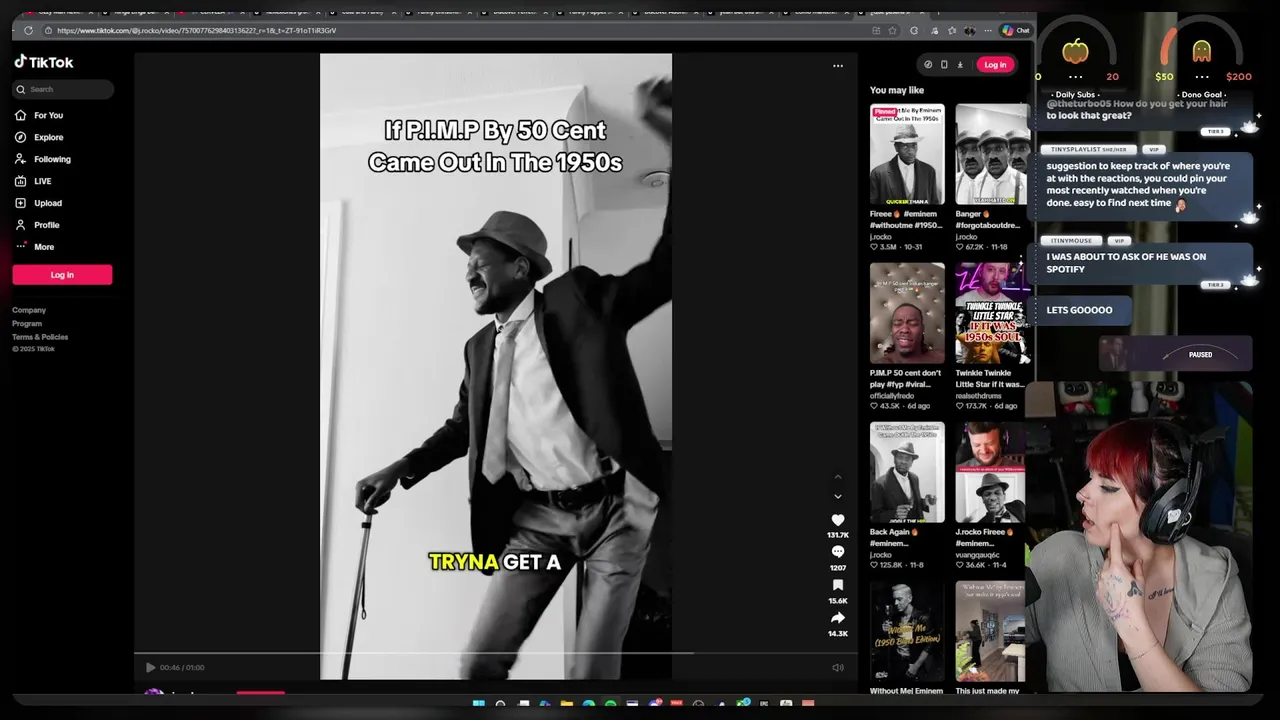Click officiallyfredo author name
Image resolution: width=1280 pixels, height=720 pixels.
pos(895,395)
